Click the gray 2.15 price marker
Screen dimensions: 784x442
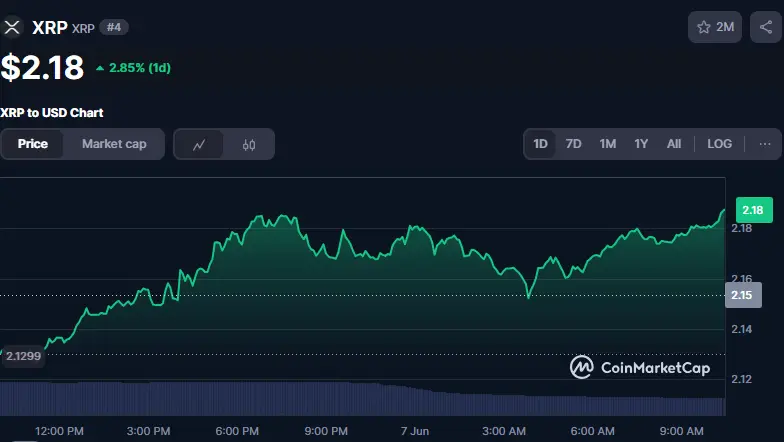point(743,295)
